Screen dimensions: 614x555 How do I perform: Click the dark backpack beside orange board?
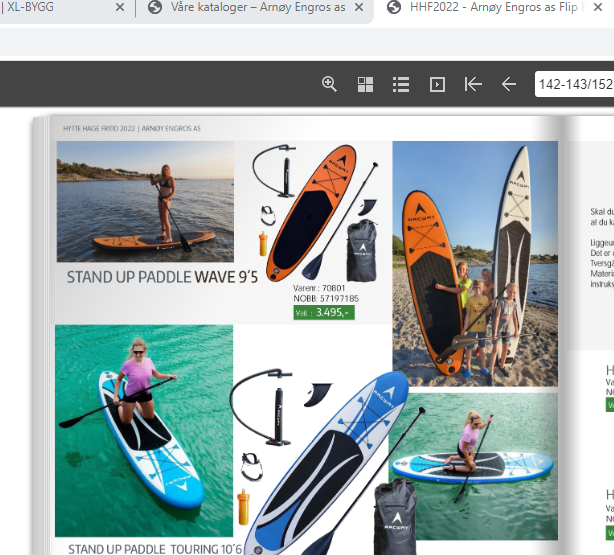(x=362, y=250)
